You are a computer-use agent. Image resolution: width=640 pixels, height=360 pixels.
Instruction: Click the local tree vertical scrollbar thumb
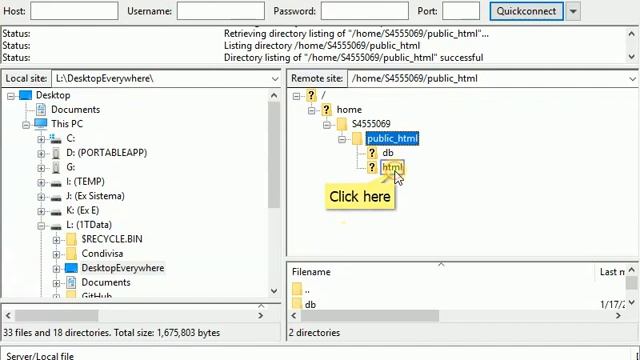click(x=274, y=155)
